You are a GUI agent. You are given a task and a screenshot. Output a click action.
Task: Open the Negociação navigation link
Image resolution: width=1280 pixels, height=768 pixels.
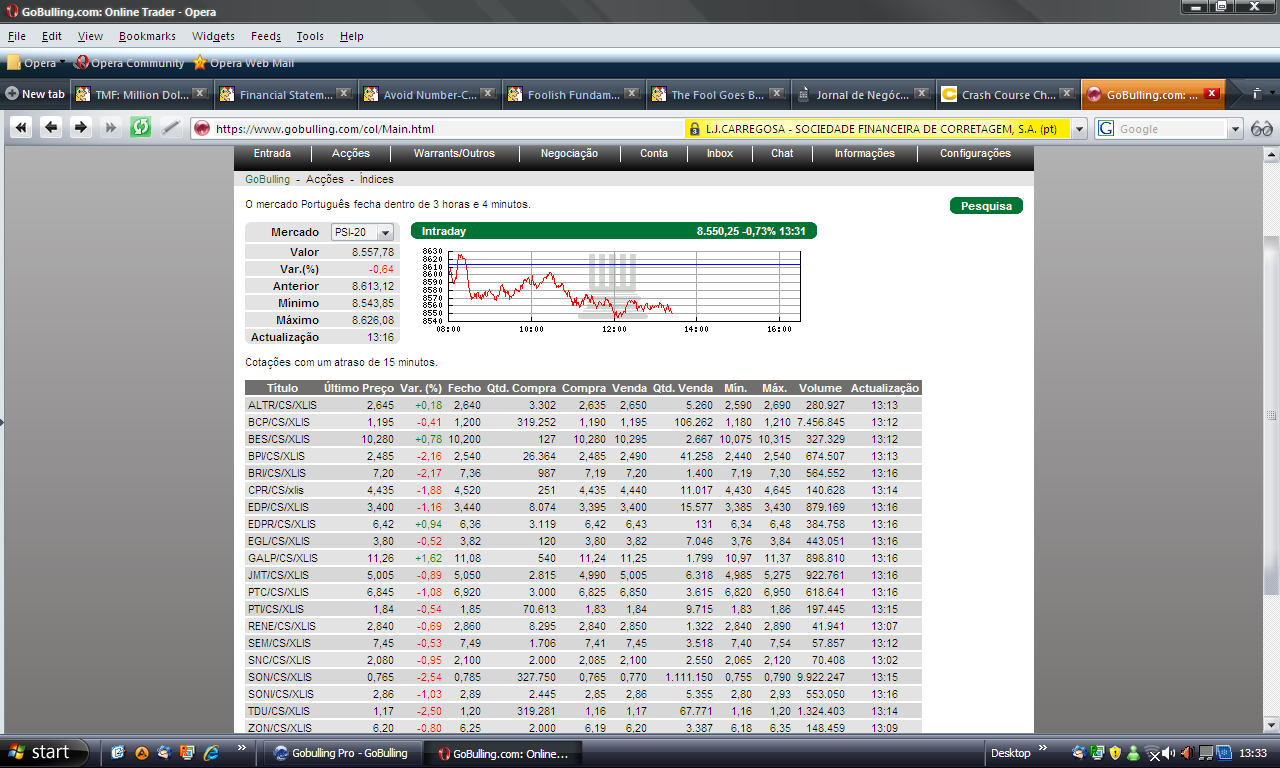(569, 153)
